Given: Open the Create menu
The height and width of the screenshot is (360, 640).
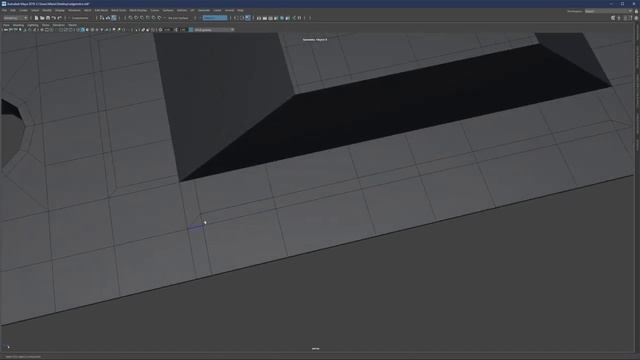Looking at the screenshot, I should pos(24,10).
